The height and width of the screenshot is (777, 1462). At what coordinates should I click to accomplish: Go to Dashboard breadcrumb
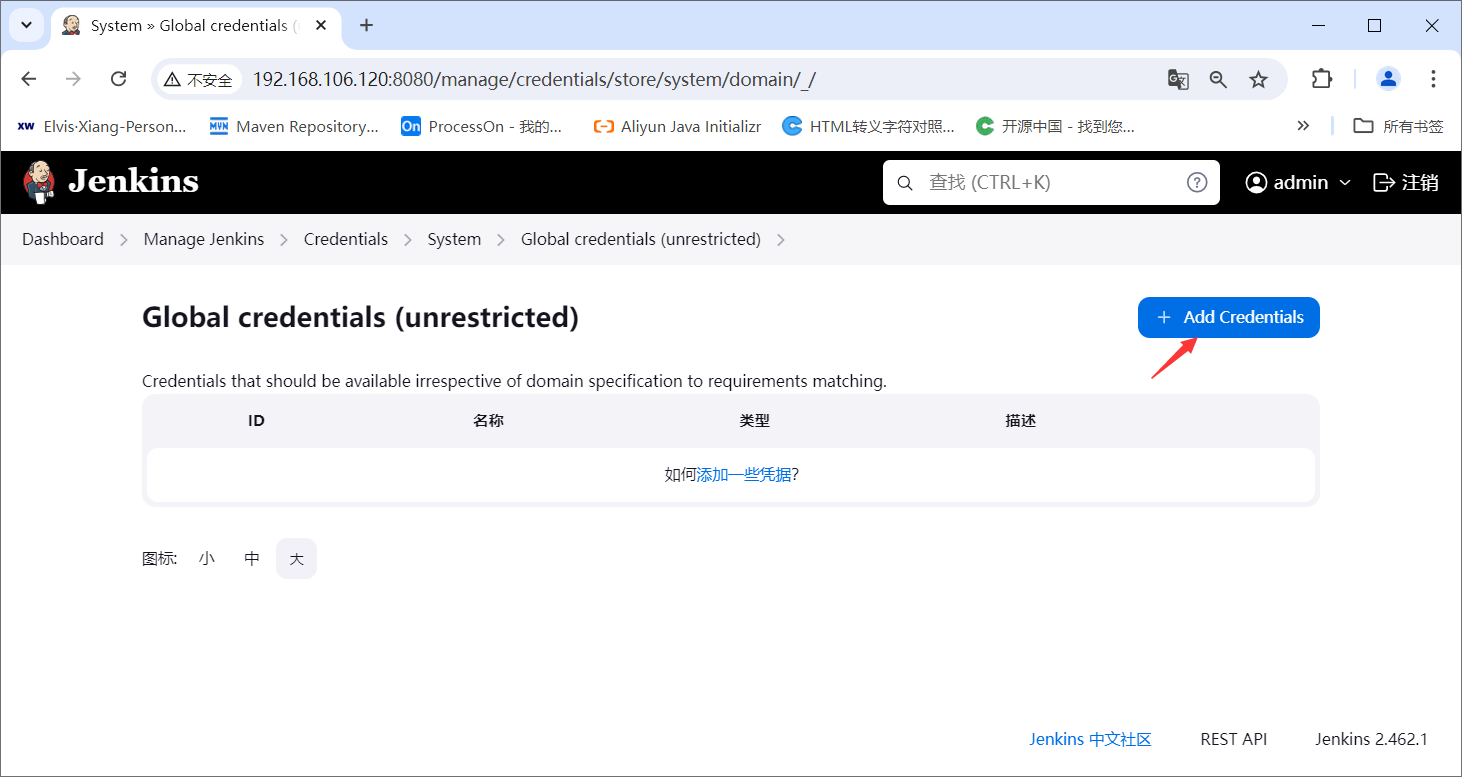(x=63, y=240)
